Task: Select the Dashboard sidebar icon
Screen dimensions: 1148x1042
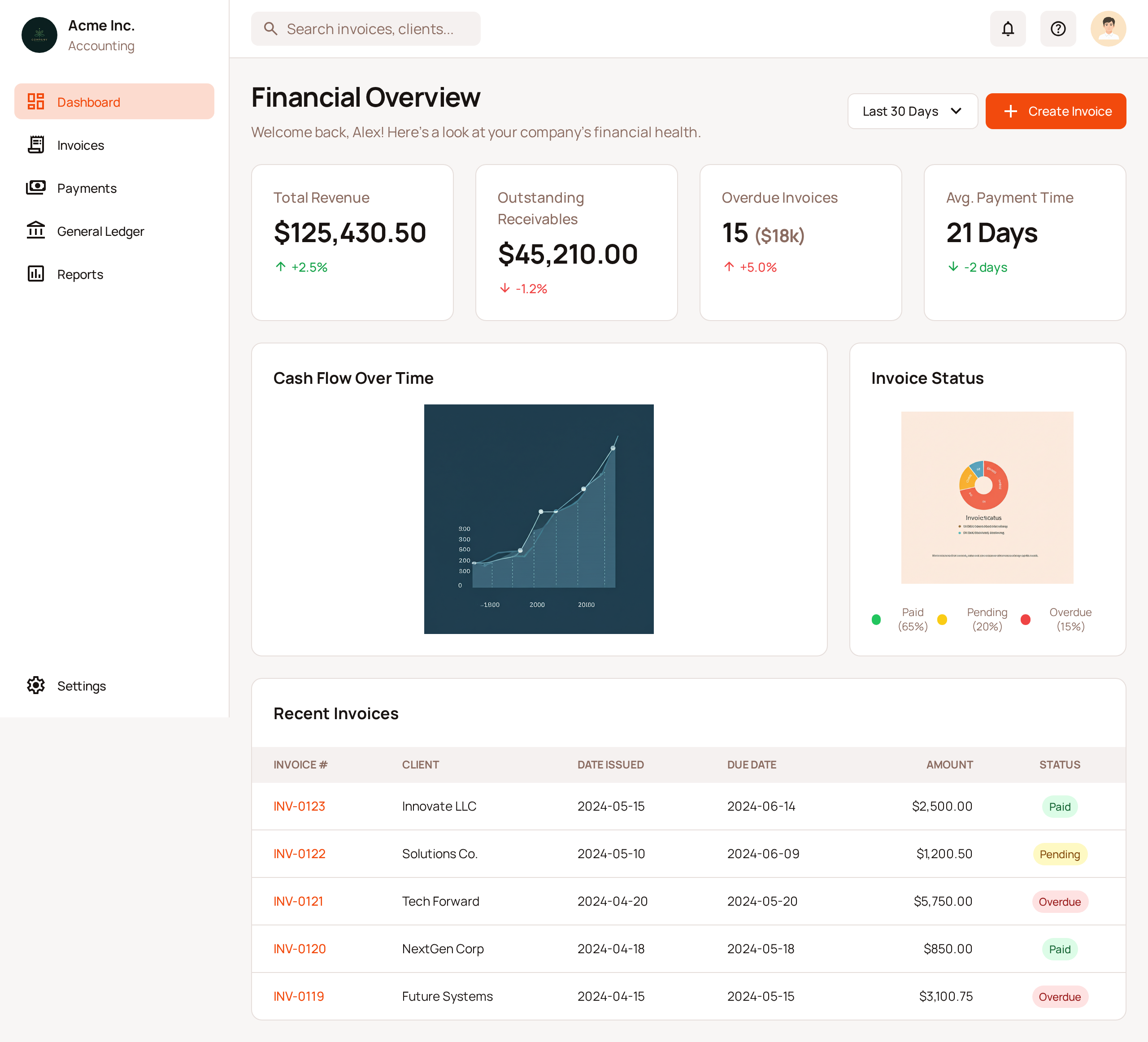Action: coord(36,101)
